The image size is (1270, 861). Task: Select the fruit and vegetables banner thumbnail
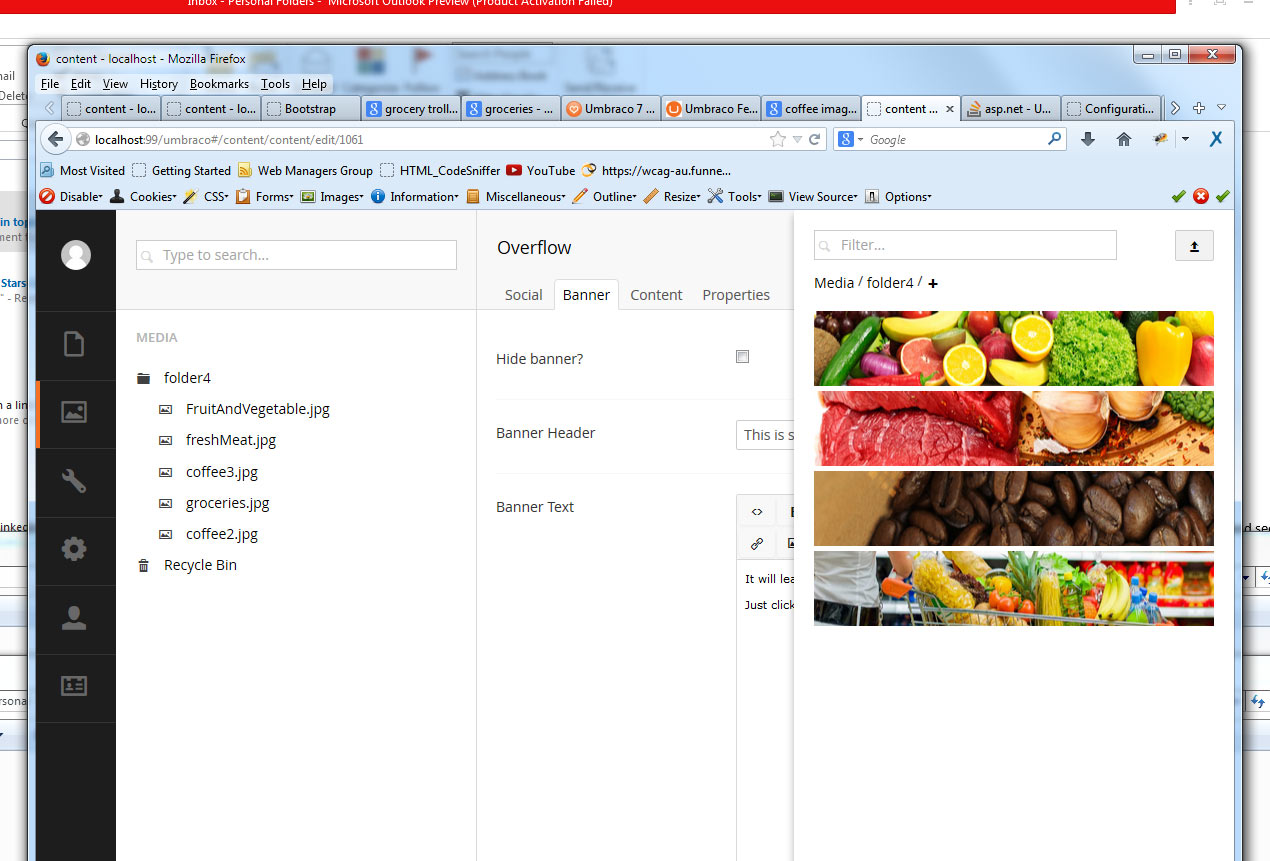(1014, 348)
